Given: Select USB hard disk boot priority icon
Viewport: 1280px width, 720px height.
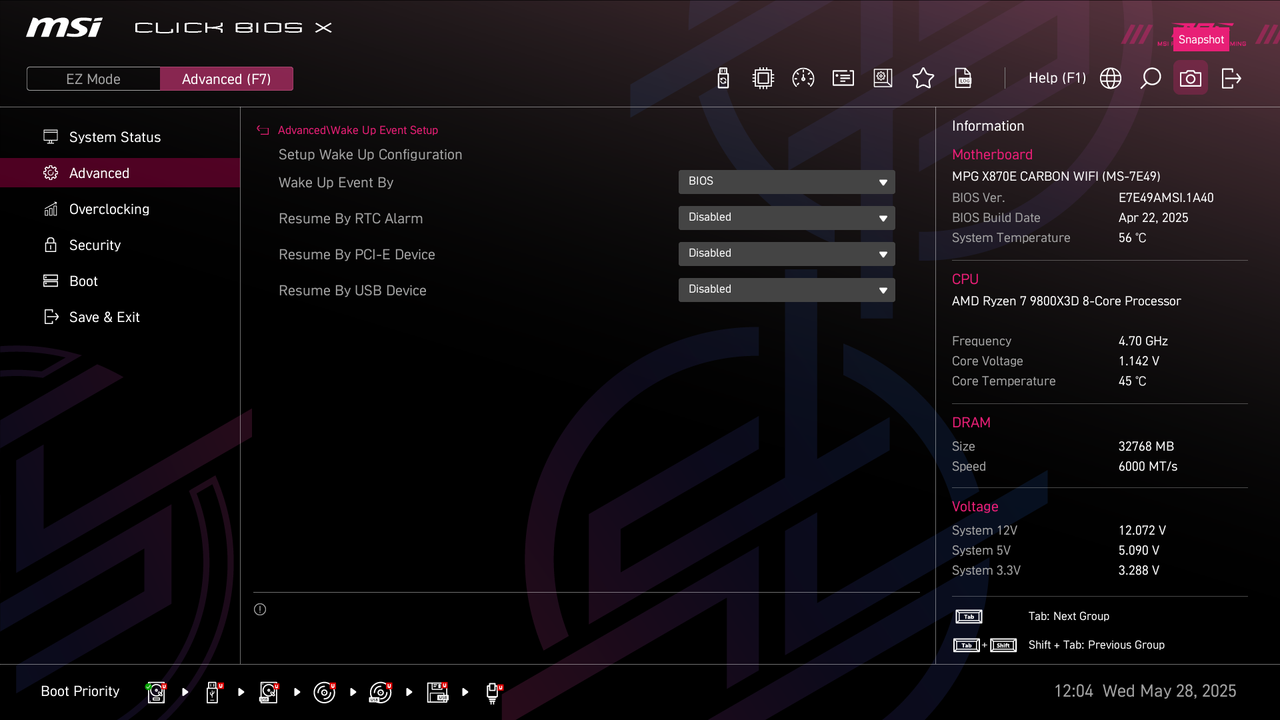Looking at the screenshot, I should click(268, 692).
